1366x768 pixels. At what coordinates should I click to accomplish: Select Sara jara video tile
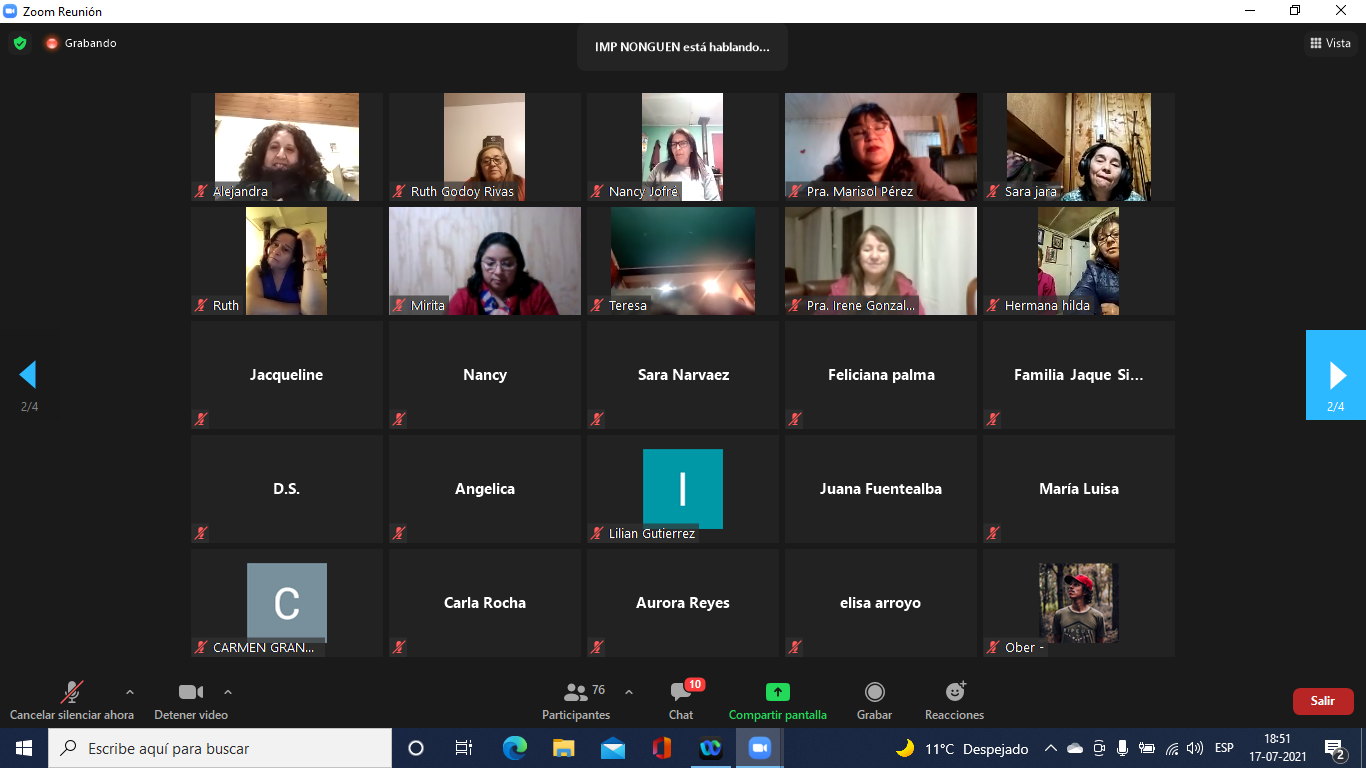coord(1079,147)
